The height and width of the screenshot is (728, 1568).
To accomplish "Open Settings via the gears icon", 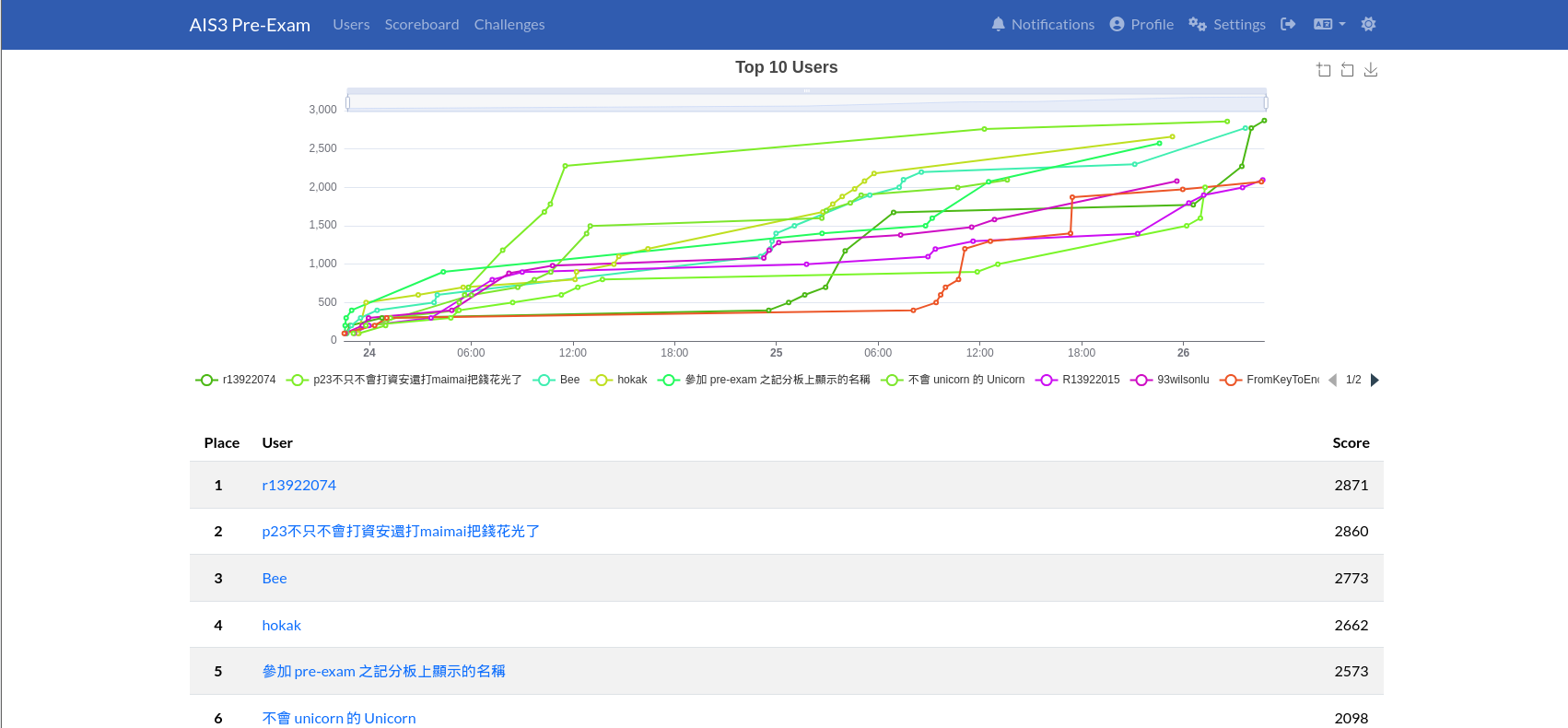I will pyautogui.click(x=1197, y=24).
